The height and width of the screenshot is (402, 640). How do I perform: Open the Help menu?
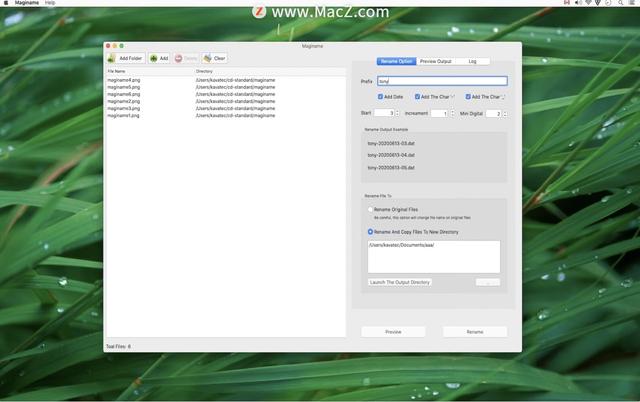(x=50, y=3)
